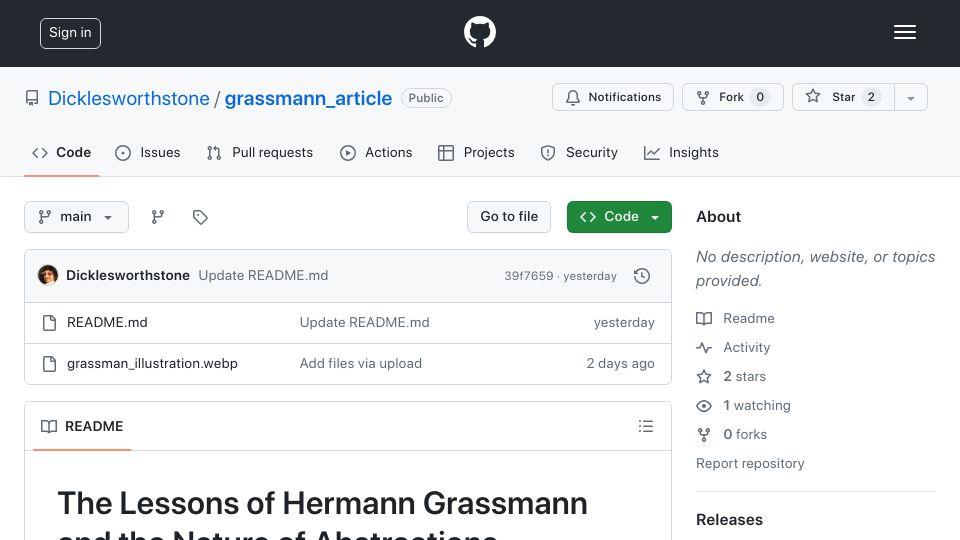Viewport: 960px width, 540px height.
Task: Click the About heading
Action: tap(718, 217)
